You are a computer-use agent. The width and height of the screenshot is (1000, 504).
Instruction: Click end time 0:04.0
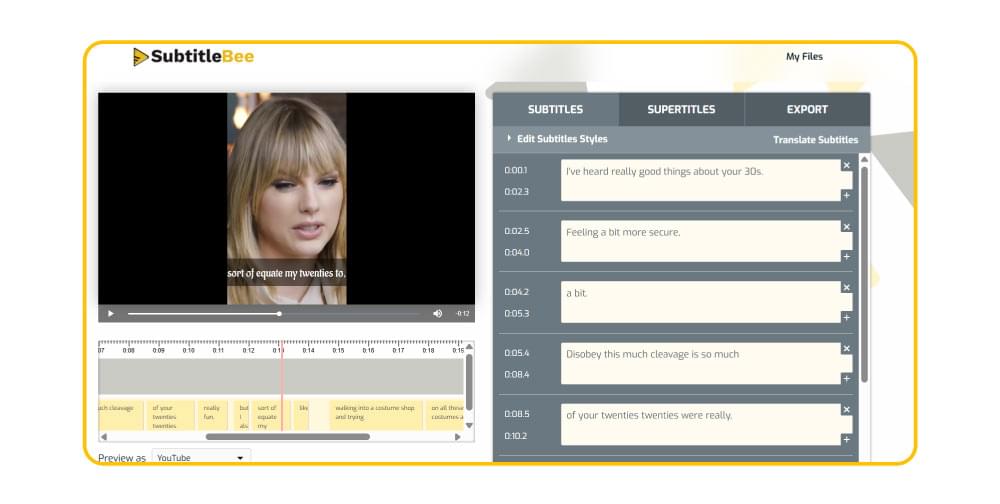tap(517, 253)
